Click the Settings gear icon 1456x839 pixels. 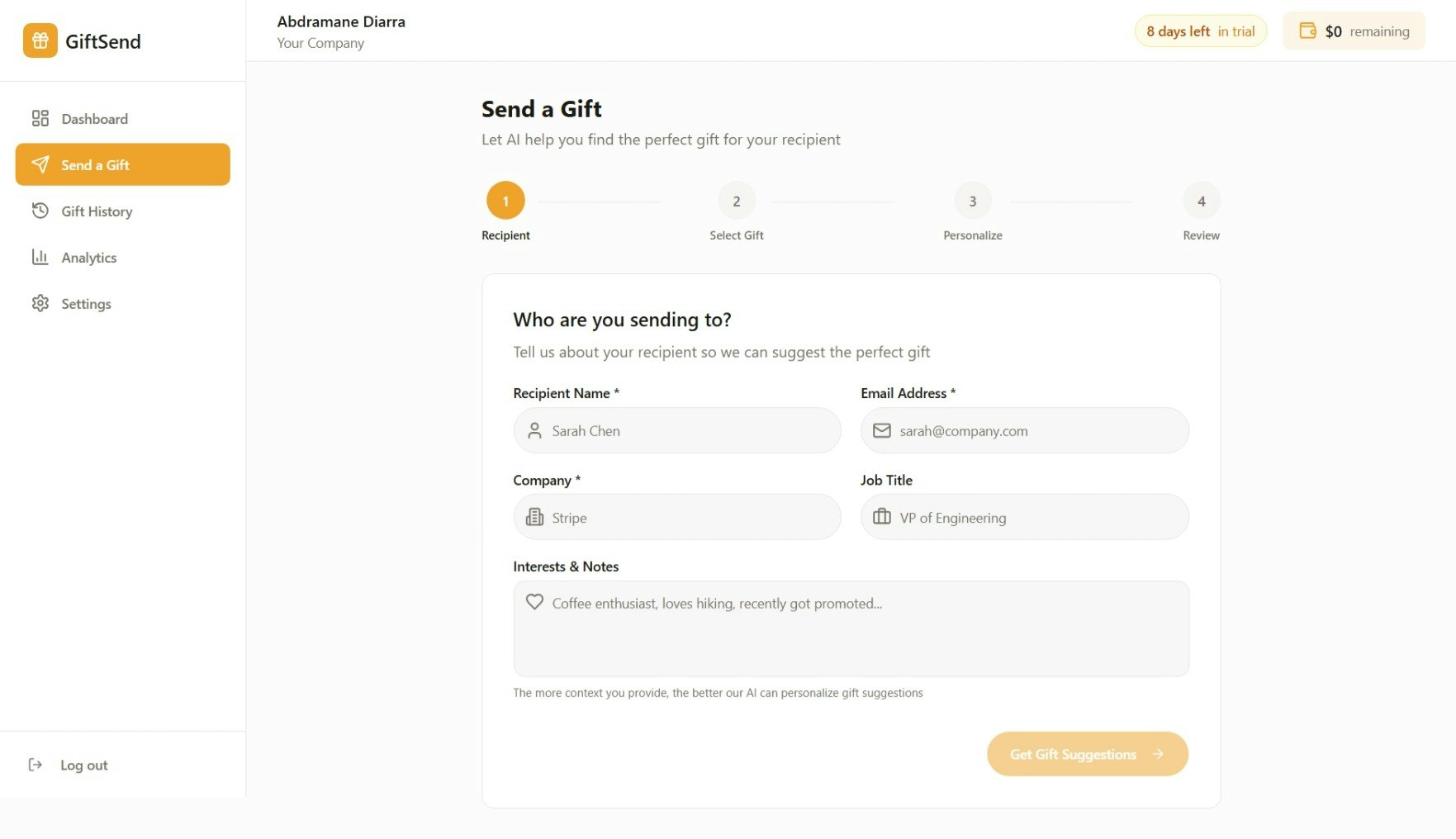coord(40,303)
